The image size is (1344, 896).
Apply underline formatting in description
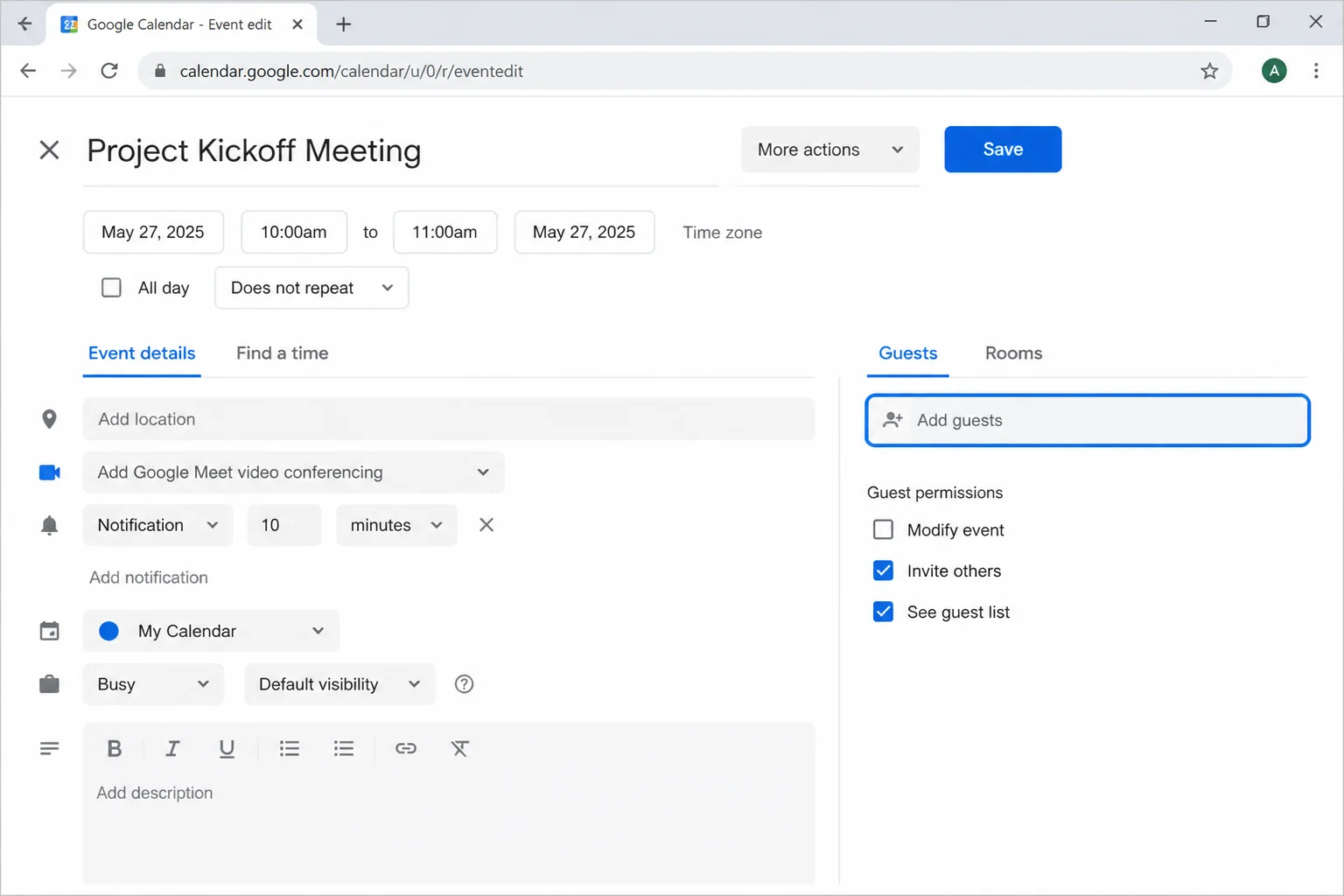click(227, 749)
